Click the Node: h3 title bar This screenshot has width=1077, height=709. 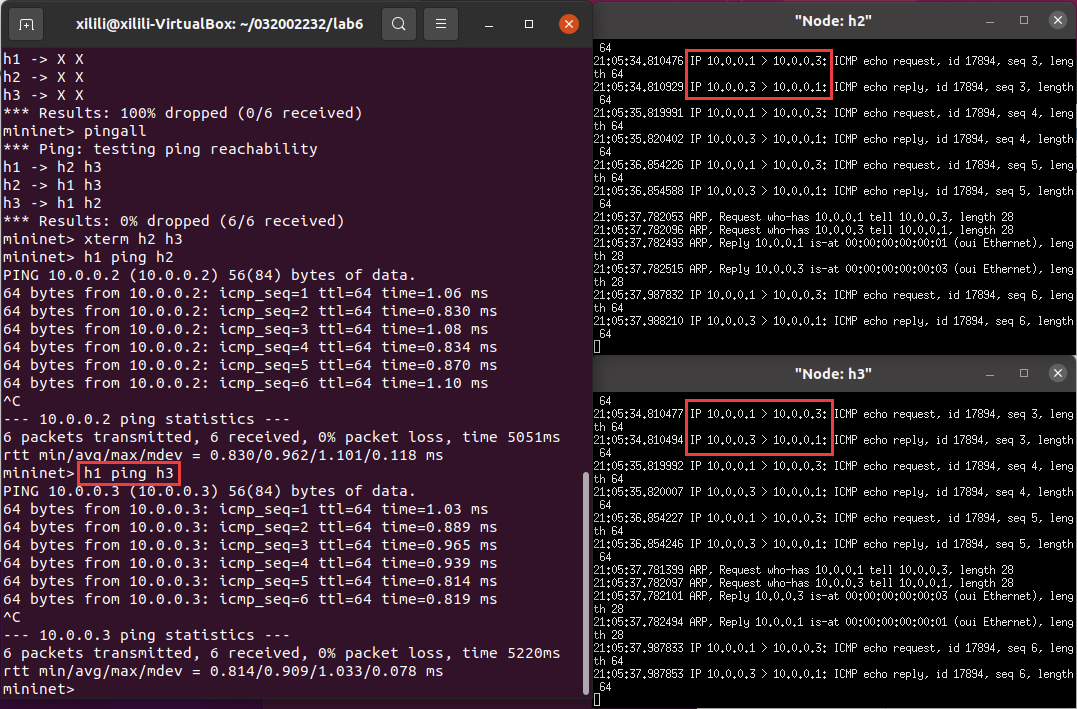click(x=833, y=374)
